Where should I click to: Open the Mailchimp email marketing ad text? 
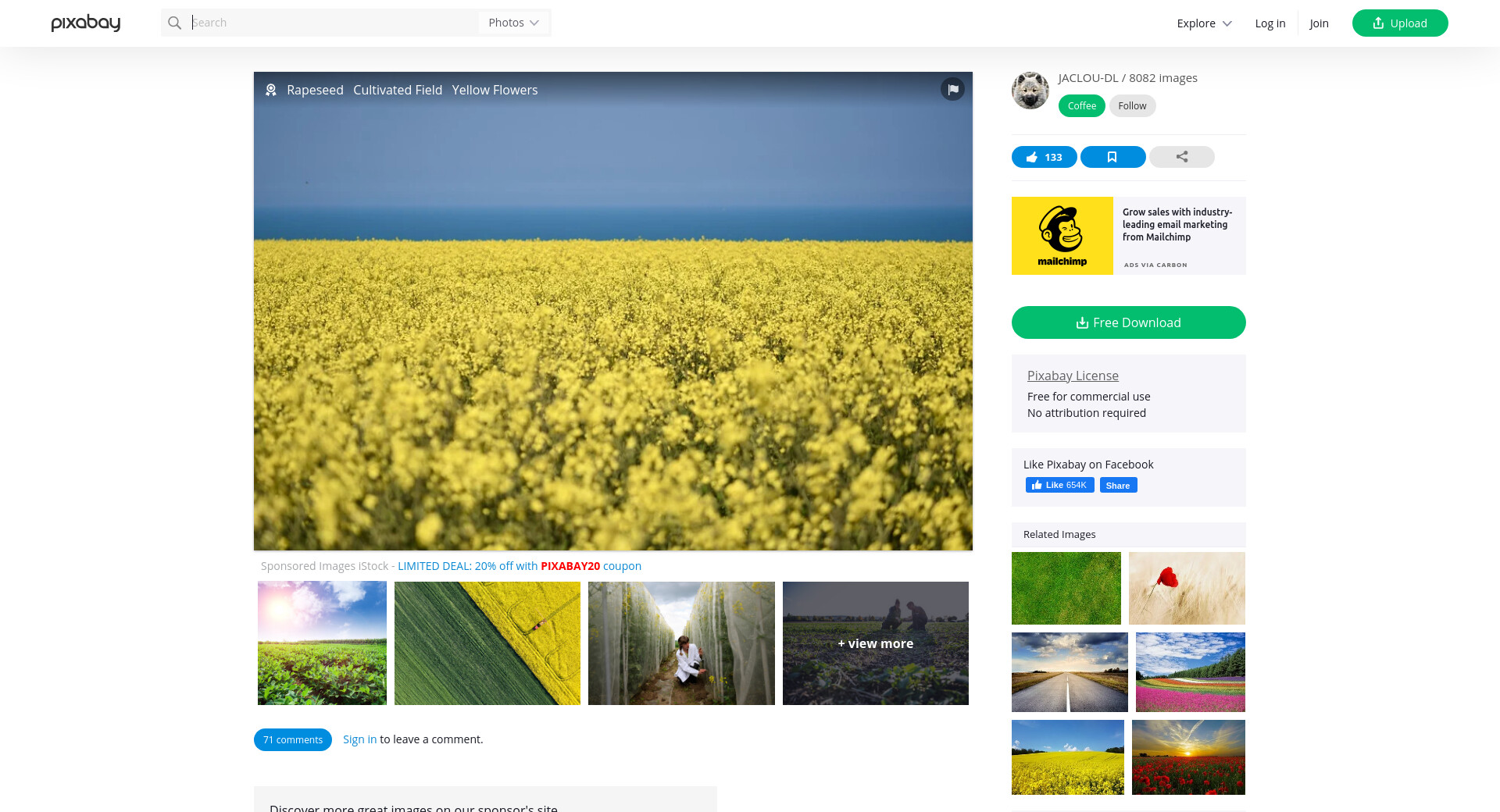(1177, 224)
